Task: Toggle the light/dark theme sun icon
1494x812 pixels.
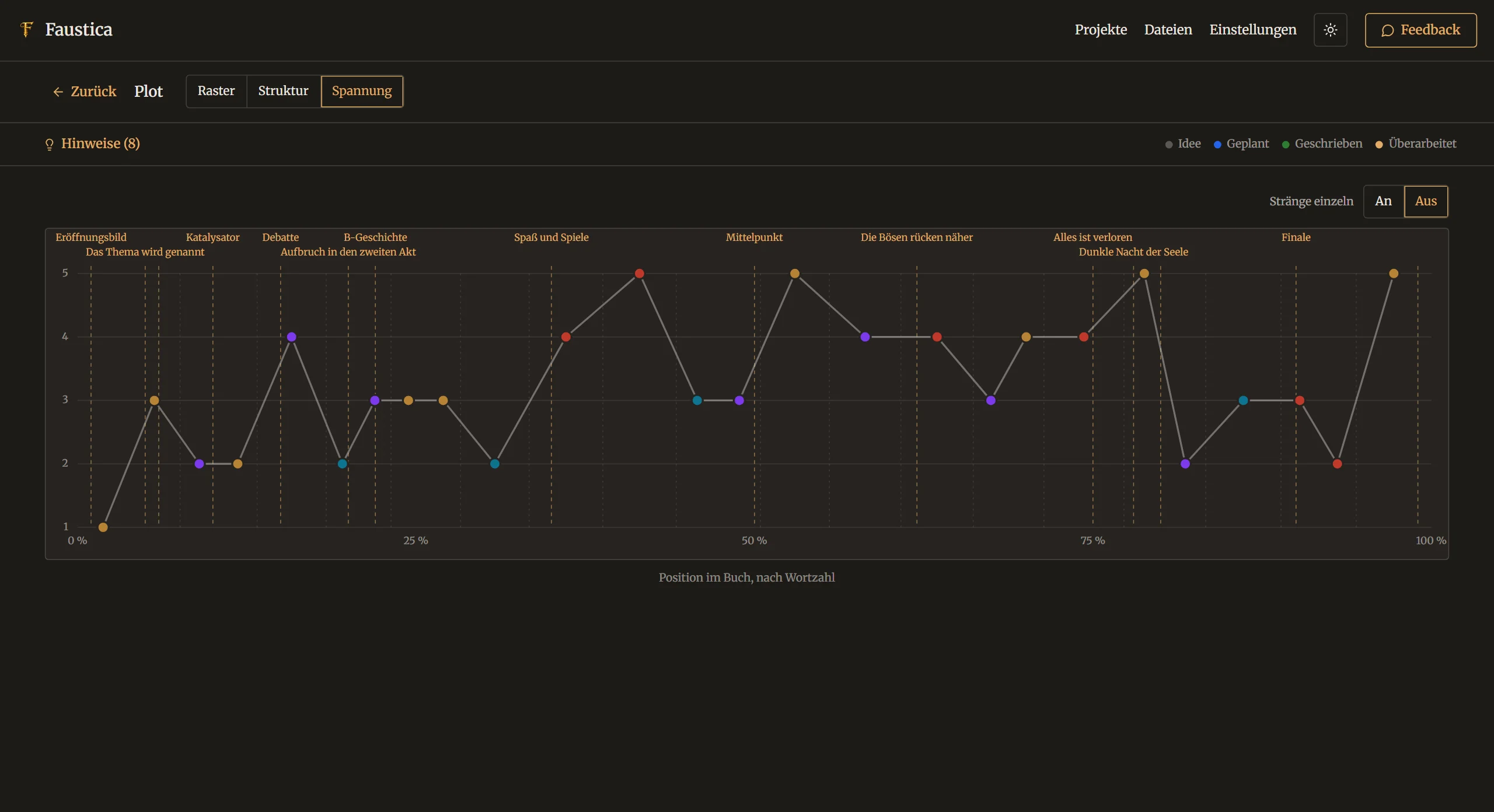Action: [1330, 30]
